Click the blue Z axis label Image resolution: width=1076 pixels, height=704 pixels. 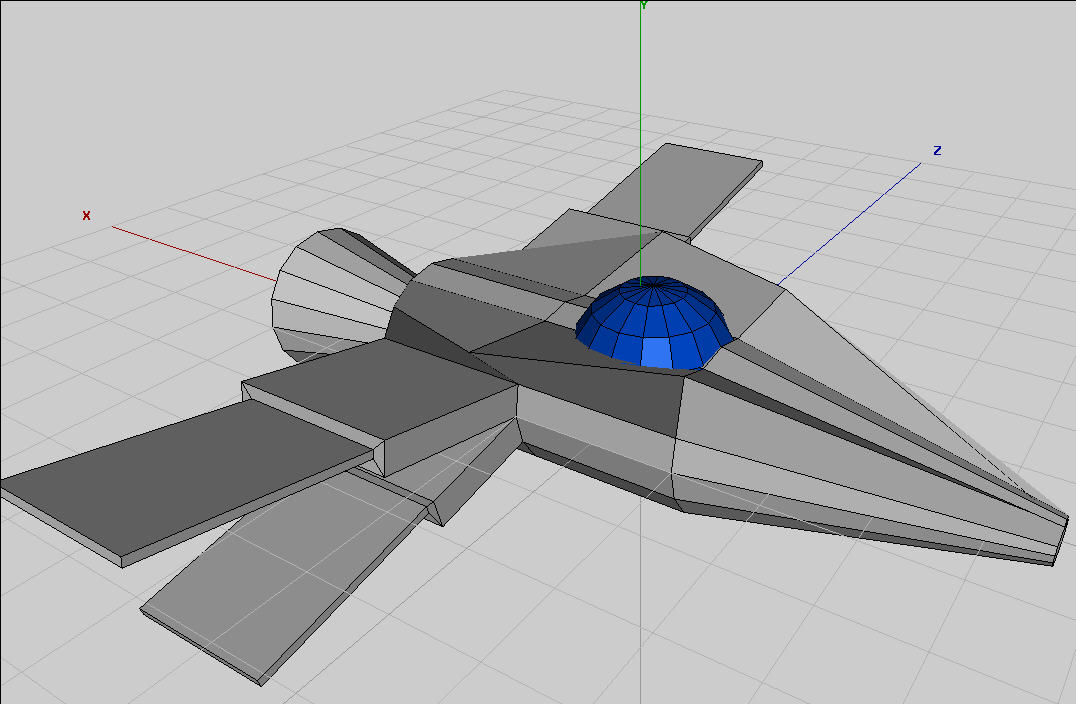(x=937, y=150)
